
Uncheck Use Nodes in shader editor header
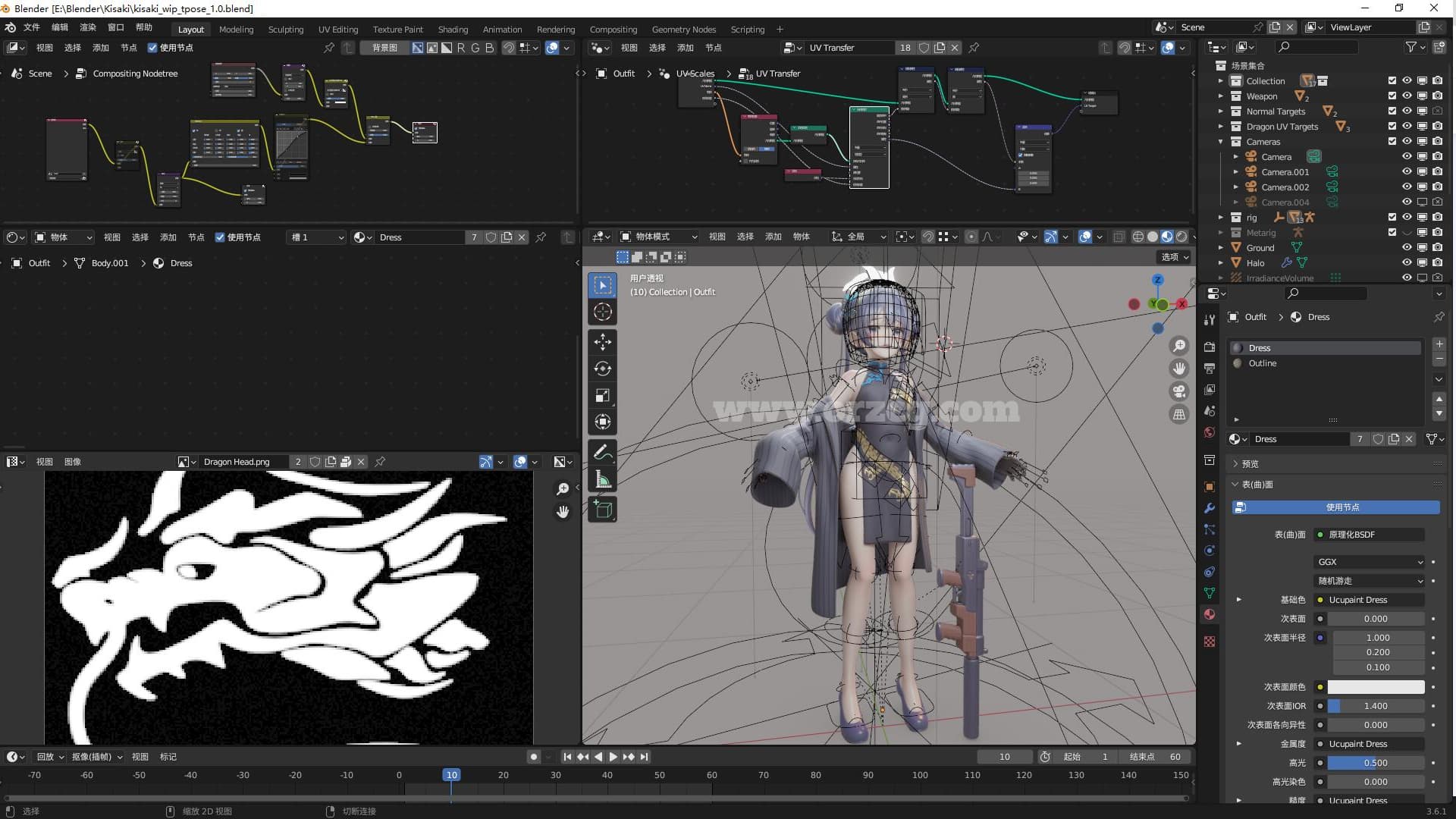coord(220,237)
